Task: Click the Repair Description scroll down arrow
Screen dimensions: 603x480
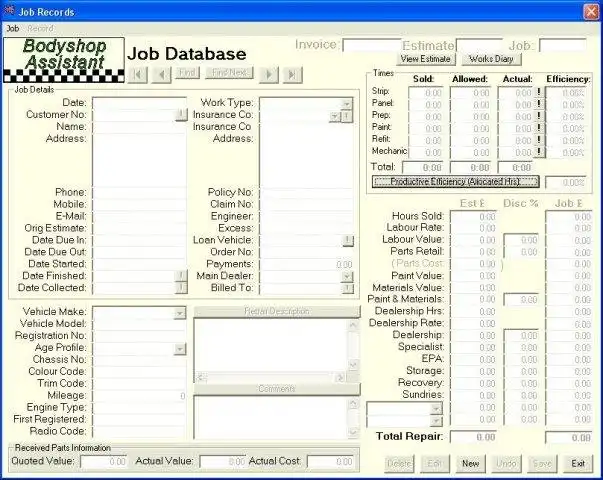Action: [x=353, y=365]
